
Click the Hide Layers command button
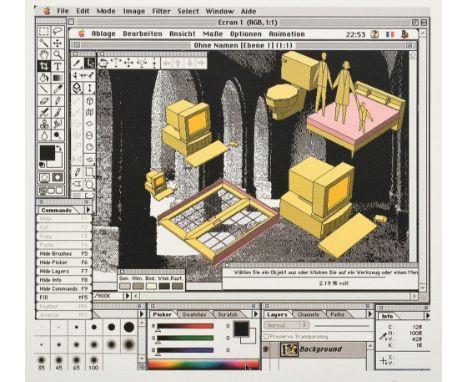[x=64, y=271]
